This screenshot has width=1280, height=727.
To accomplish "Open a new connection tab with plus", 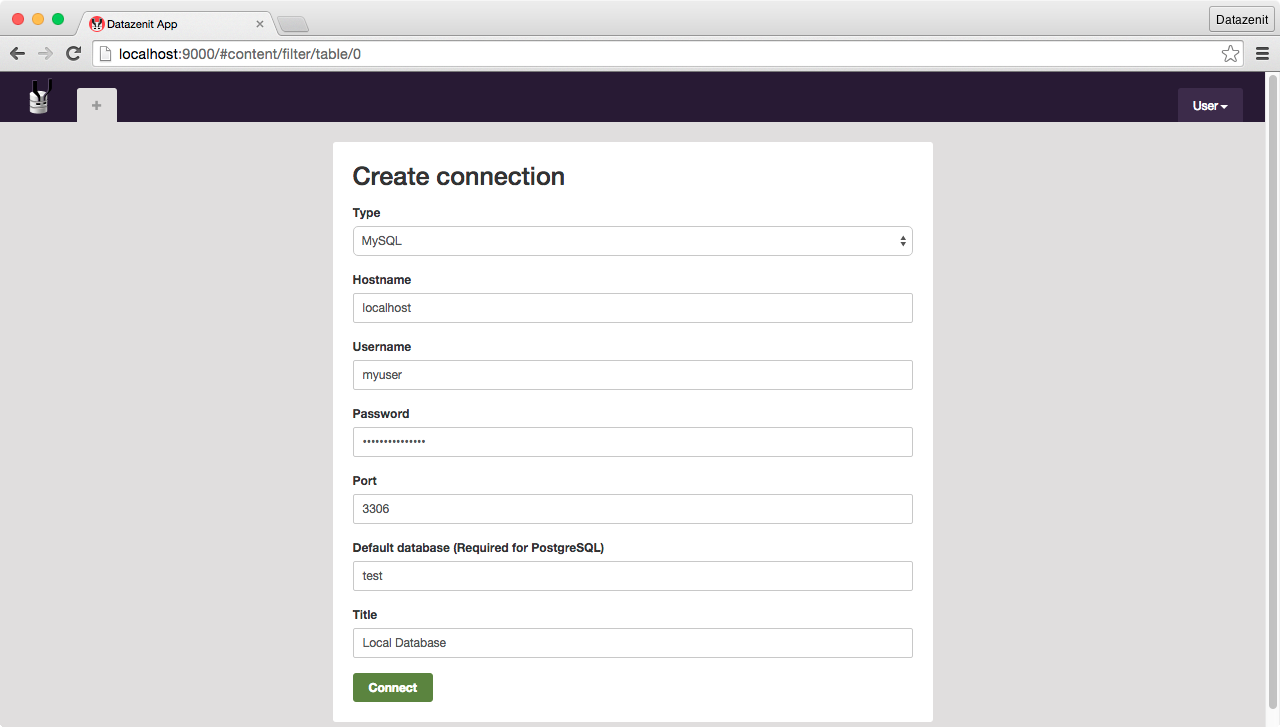I will (97, 106).
